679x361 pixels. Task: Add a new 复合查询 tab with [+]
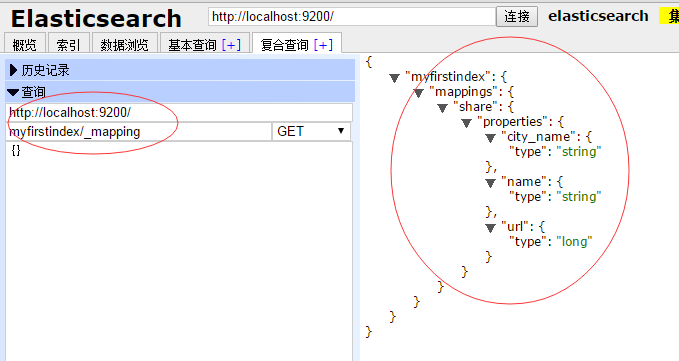click(x=323, y=45)
